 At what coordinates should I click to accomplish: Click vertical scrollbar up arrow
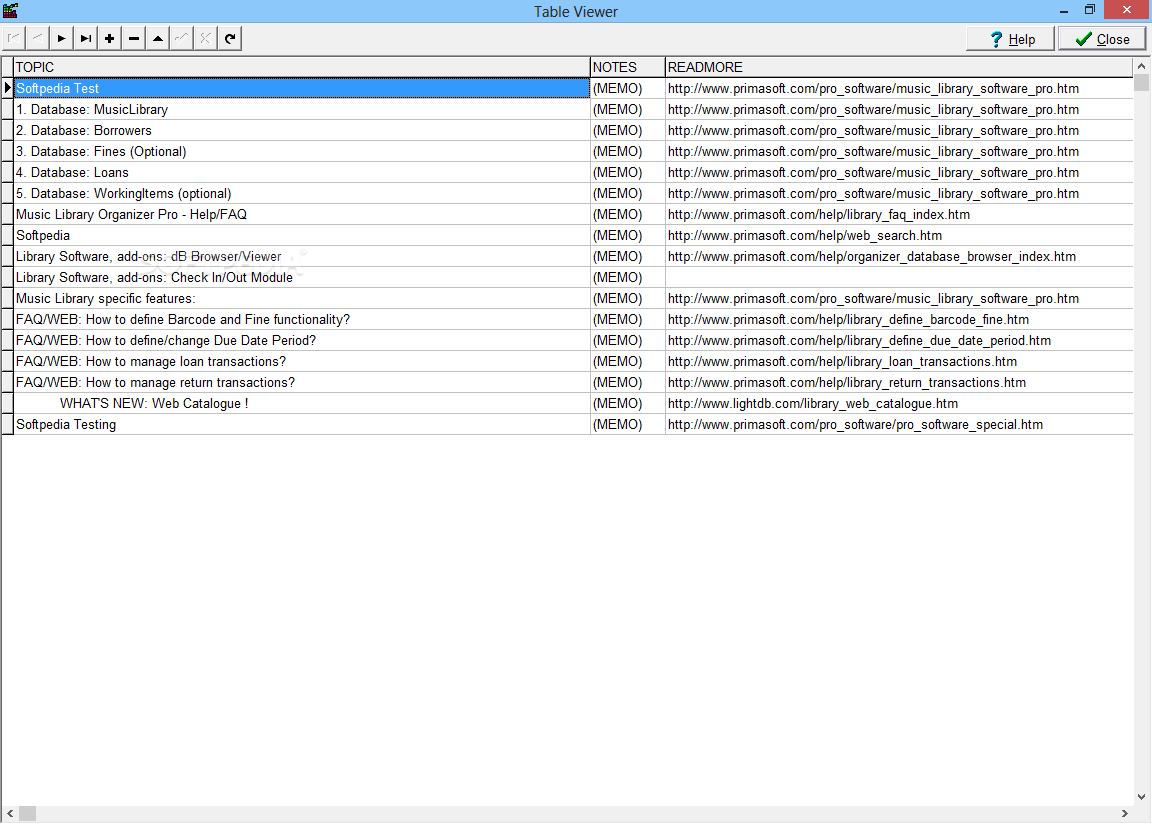coord(1141,65)
